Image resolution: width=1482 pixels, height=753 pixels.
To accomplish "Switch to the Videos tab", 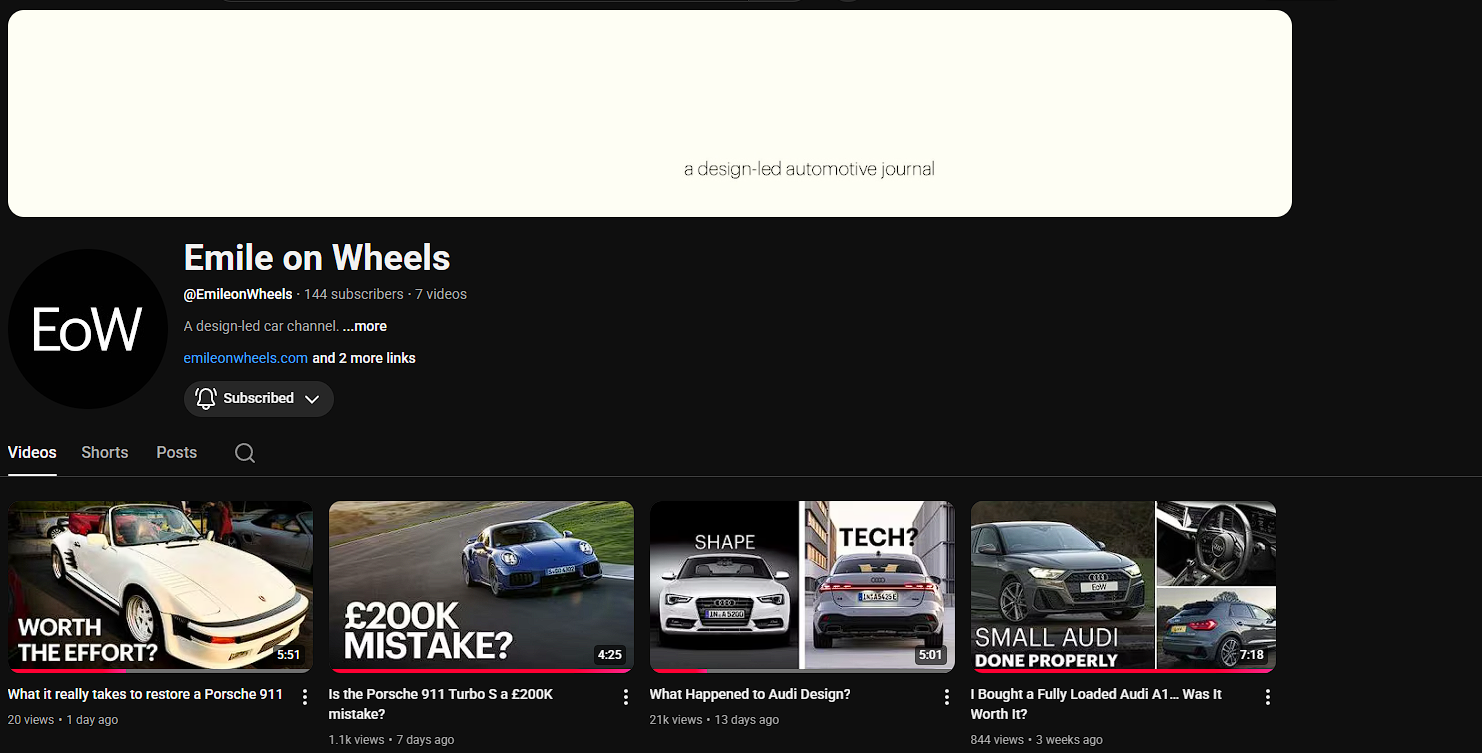I will (x=32, y=452).
